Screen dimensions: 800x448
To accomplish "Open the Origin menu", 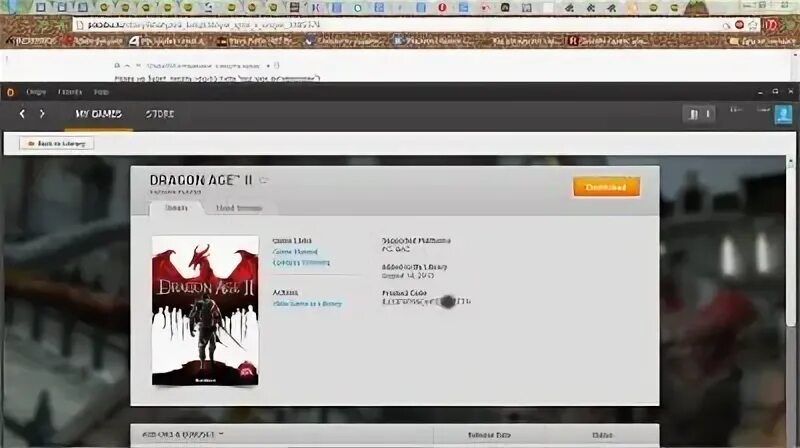I will tap(36, 92).
